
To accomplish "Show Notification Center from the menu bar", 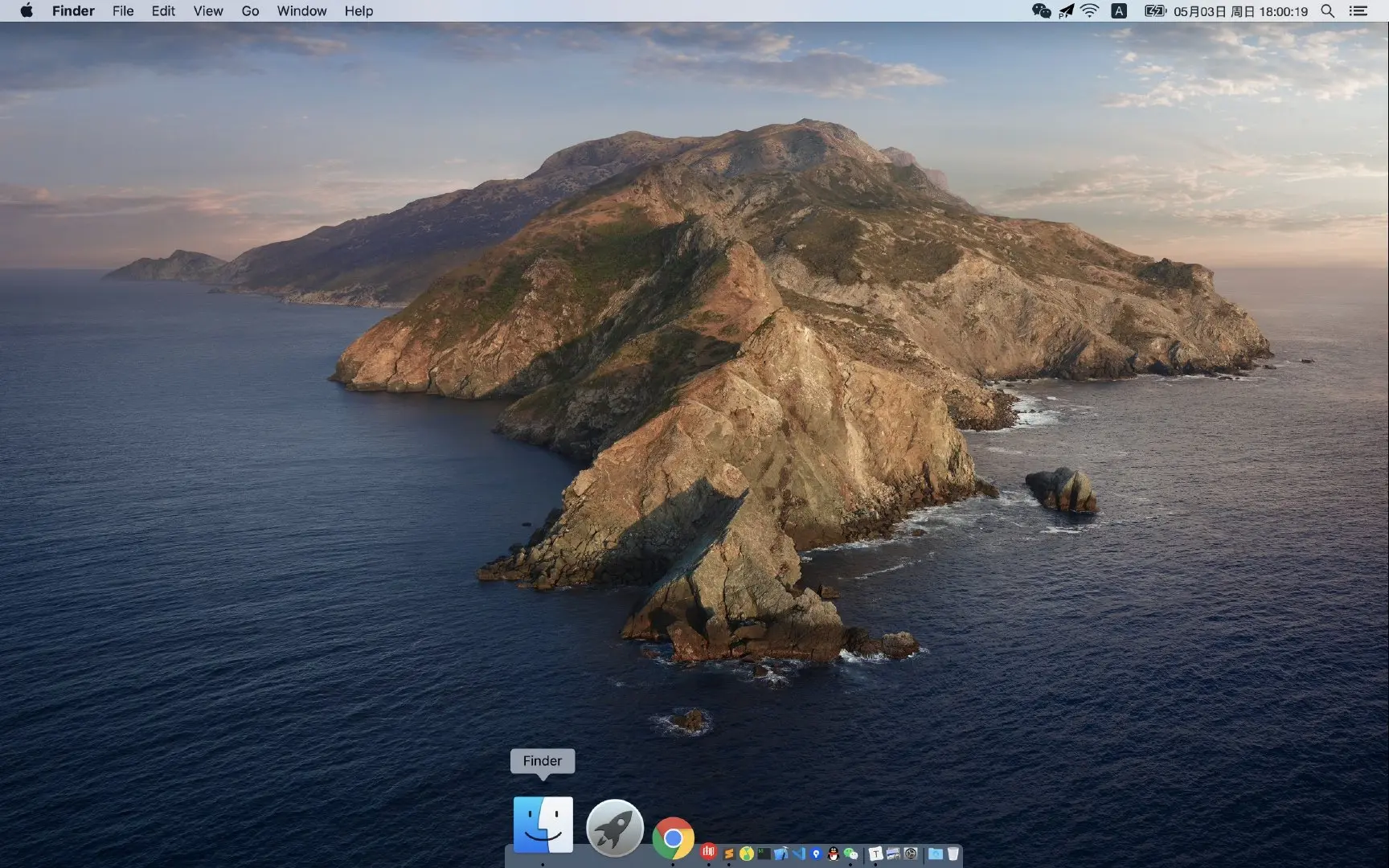I will click(1358, 10).
